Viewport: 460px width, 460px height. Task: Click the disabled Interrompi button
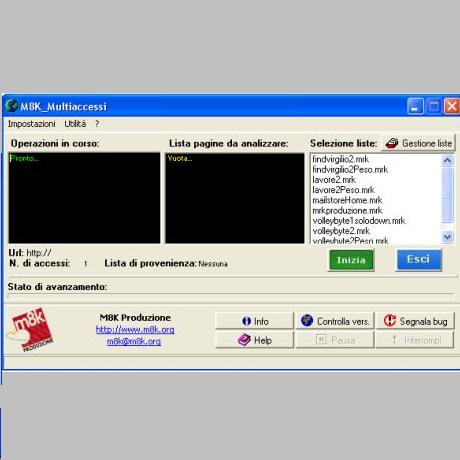[x=415, y=340]
